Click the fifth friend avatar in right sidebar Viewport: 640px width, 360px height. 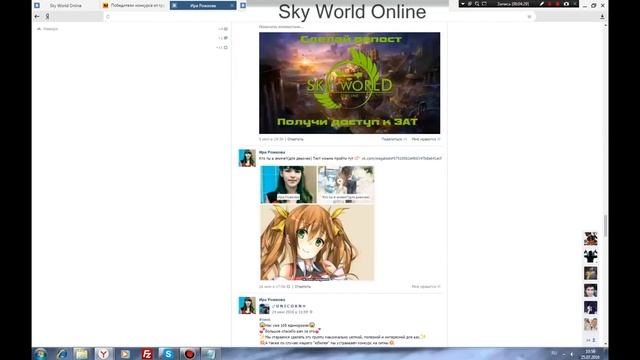coord(591,307)
